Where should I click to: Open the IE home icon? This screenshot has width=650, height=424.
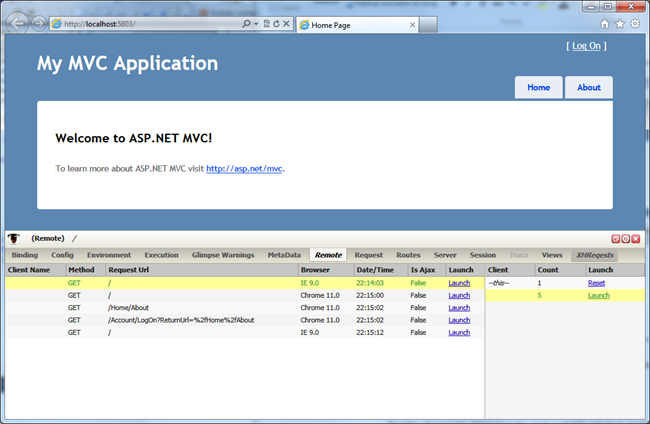click(604, 23)
